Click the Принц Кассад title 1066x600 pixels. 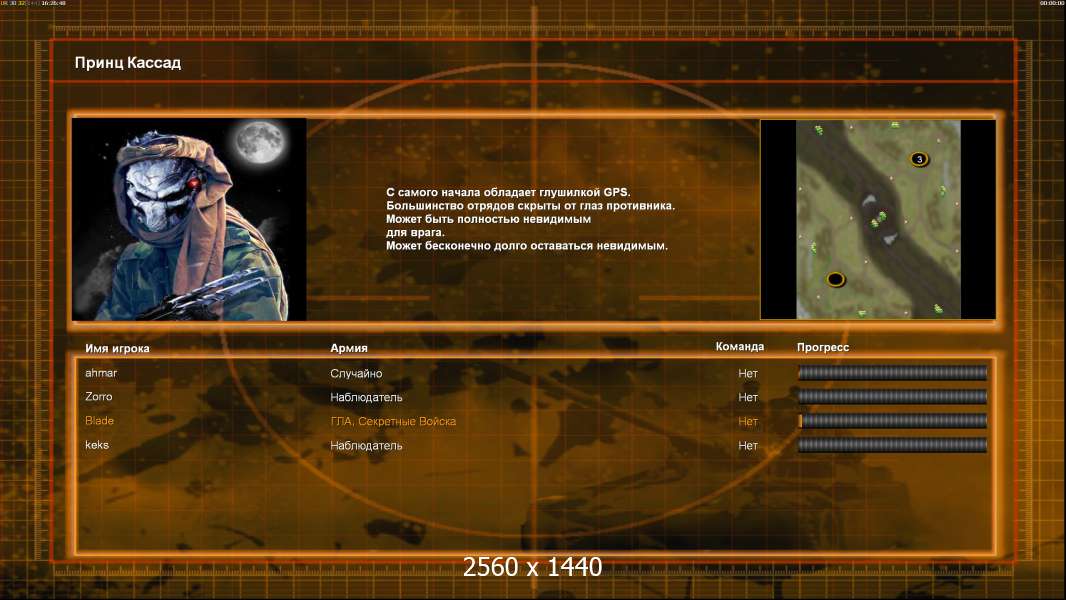click(128, 63)
